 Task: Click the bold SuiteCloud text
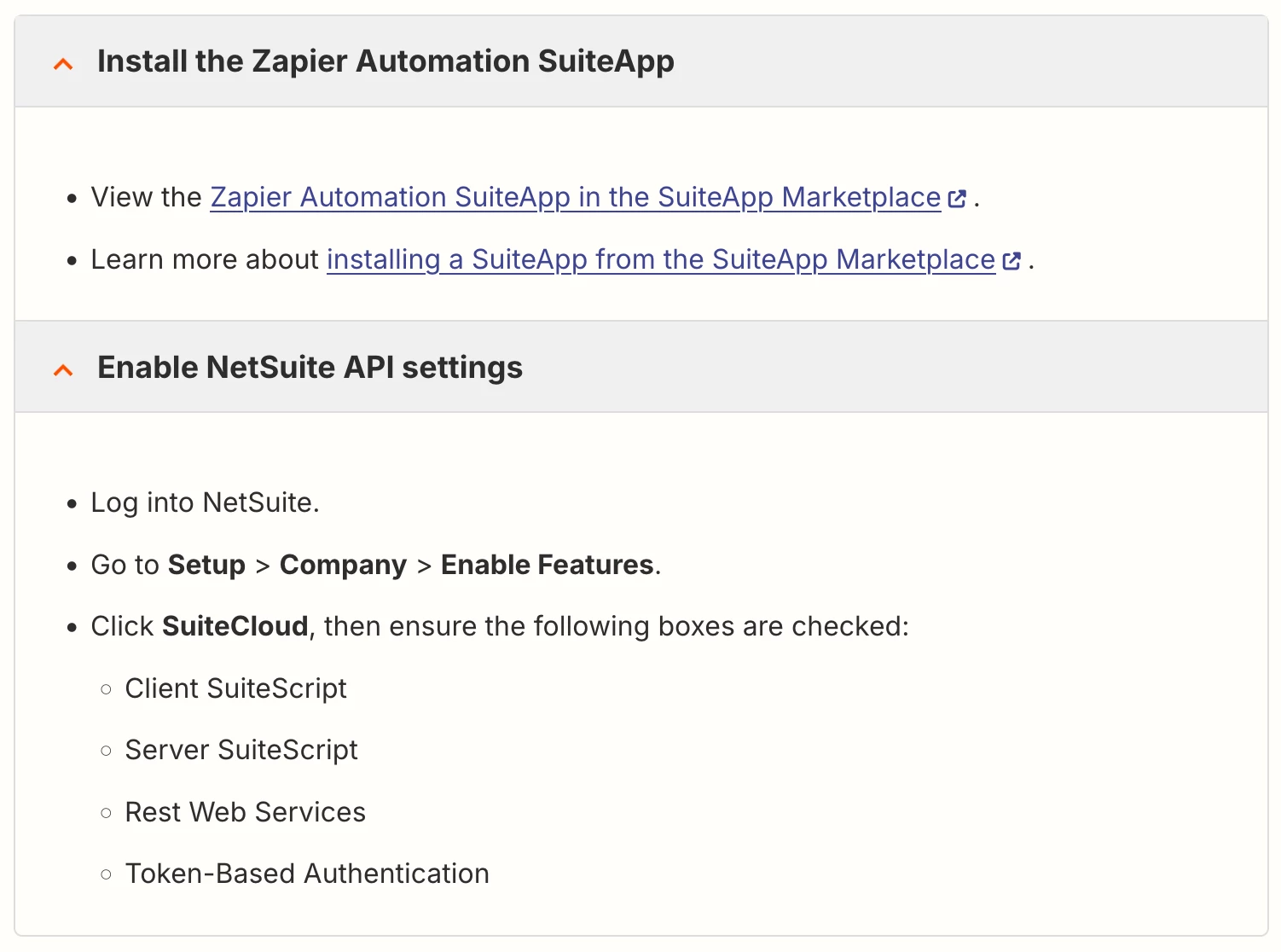click(235, 626)
